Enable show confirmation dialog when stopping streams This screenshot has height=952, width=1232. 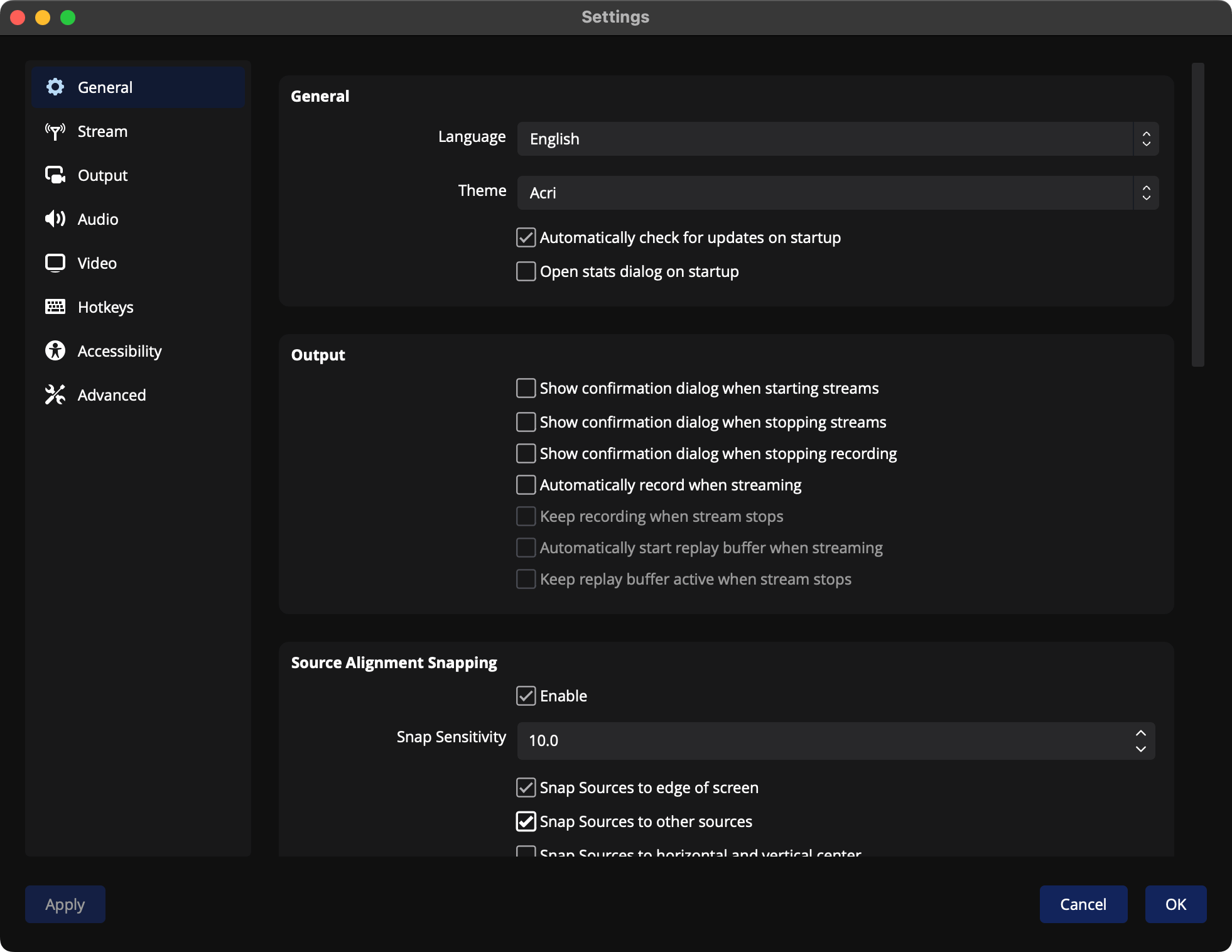[x=526, y=422]
